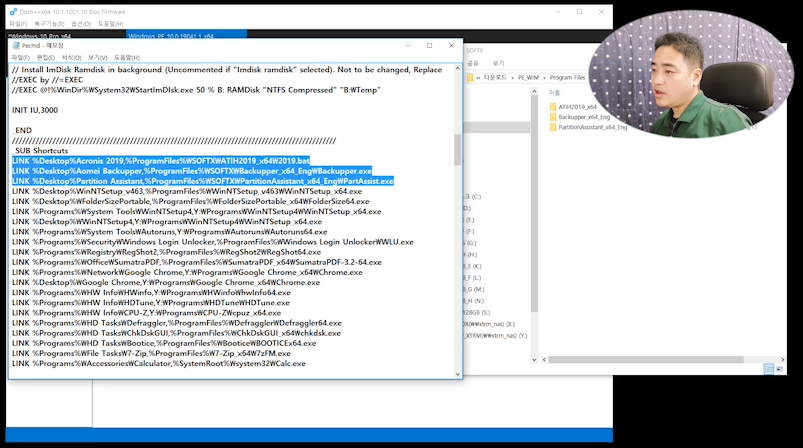Click the Backupper_x64_Eng folder icon
The image size is (803, 448).
coord(553,117)
